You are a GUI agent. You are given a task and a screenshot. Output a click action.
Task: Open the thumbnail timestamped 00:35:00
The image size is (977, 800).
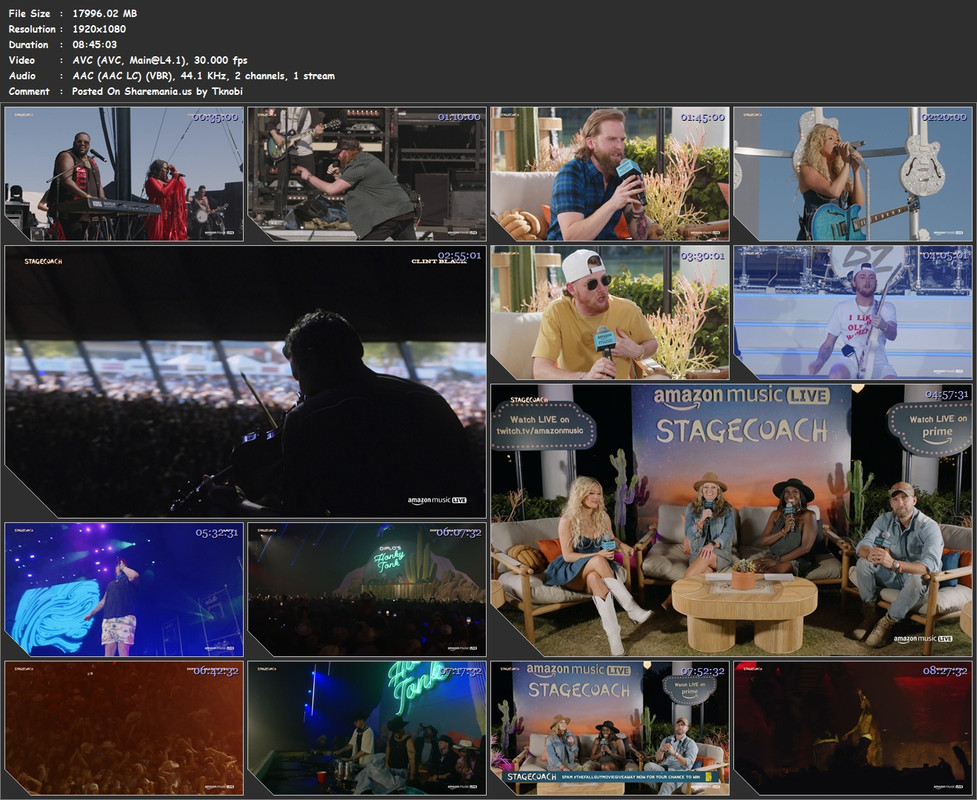(x=124, y=174)
